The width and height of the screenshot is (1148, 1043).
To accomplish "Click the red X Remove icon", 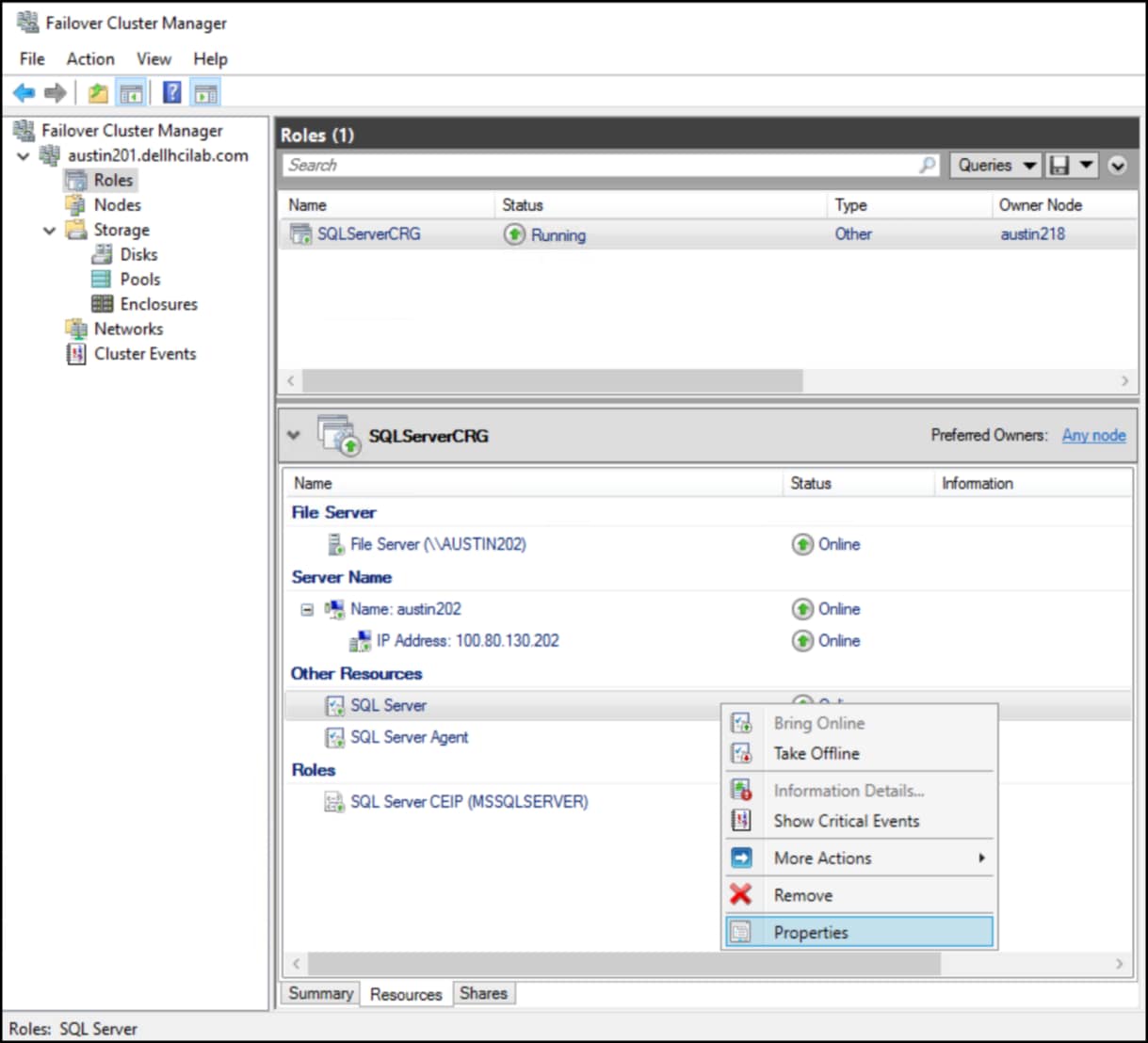I will click(741, 894).
